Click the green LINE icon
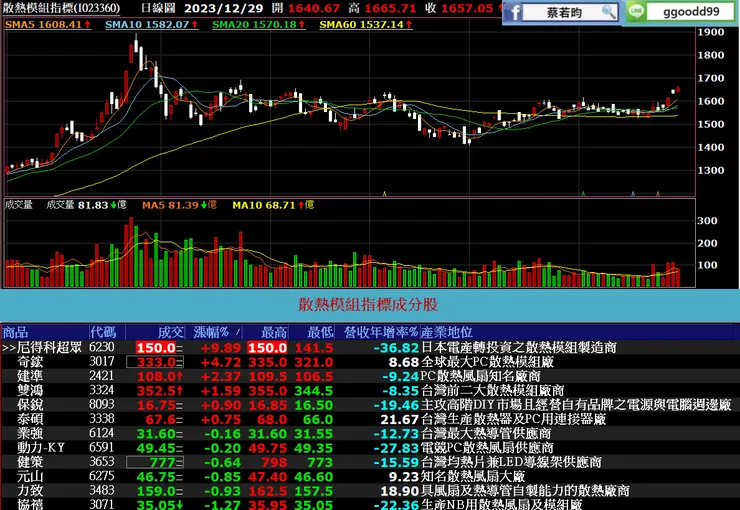The image size is (740, 510). pyautogui.click(x=636, y=11)
